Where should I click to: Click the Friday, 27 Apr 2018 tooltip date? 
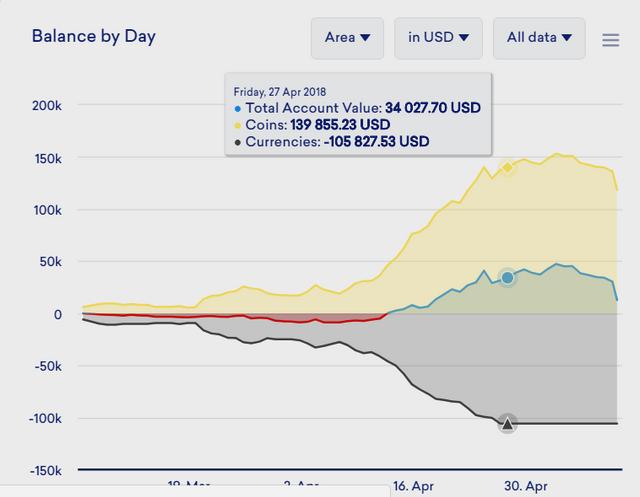point(280,92)
